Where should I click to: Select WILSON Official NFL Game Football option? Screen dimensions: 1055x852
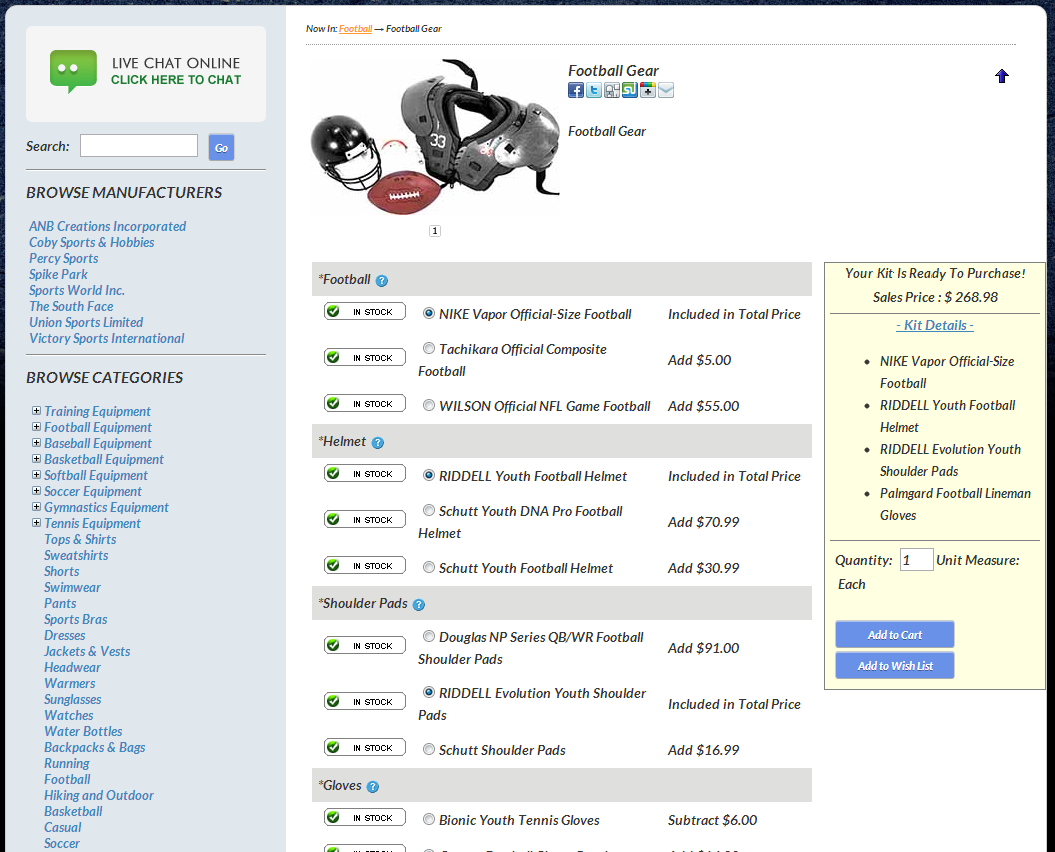pos(429,406)
